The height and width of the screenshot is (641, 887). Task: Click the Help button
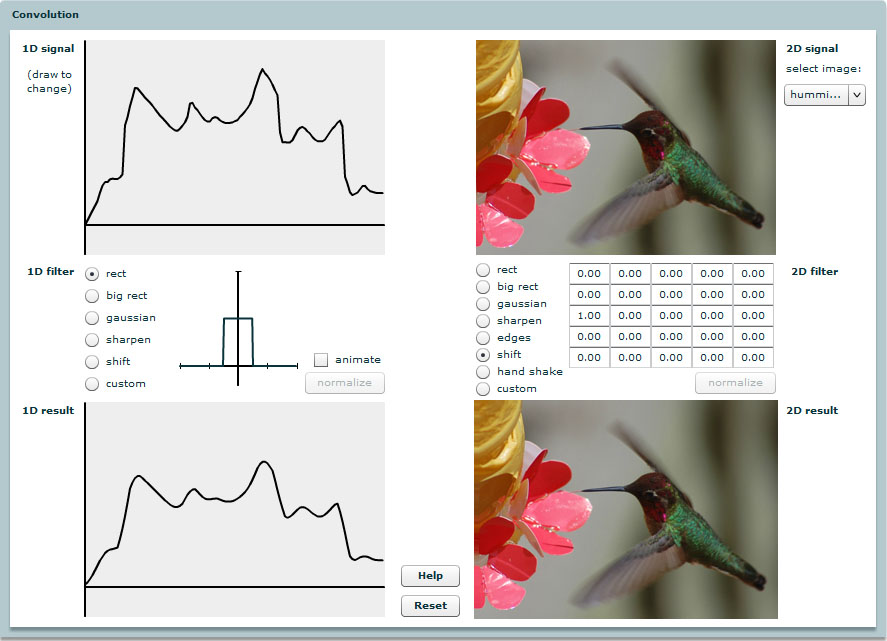430,576
